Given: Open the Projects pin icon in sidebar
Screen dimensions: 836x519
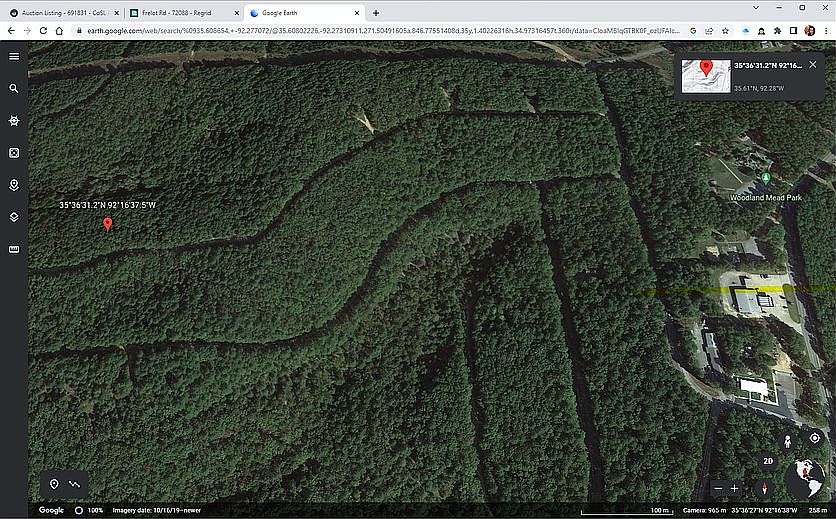Looking at the screenshot, I should coord(14,185).
